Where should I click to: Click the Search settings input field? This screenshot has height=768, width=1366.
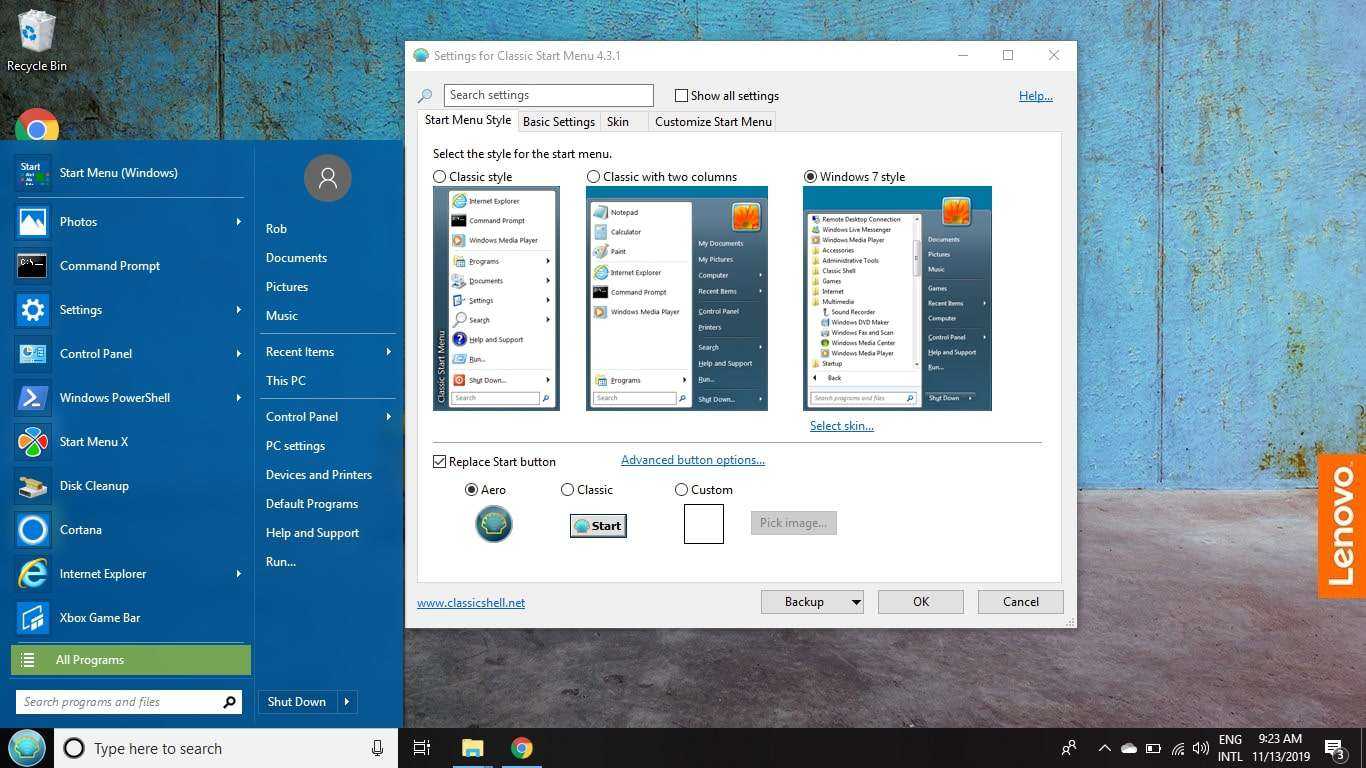point(548,96)
